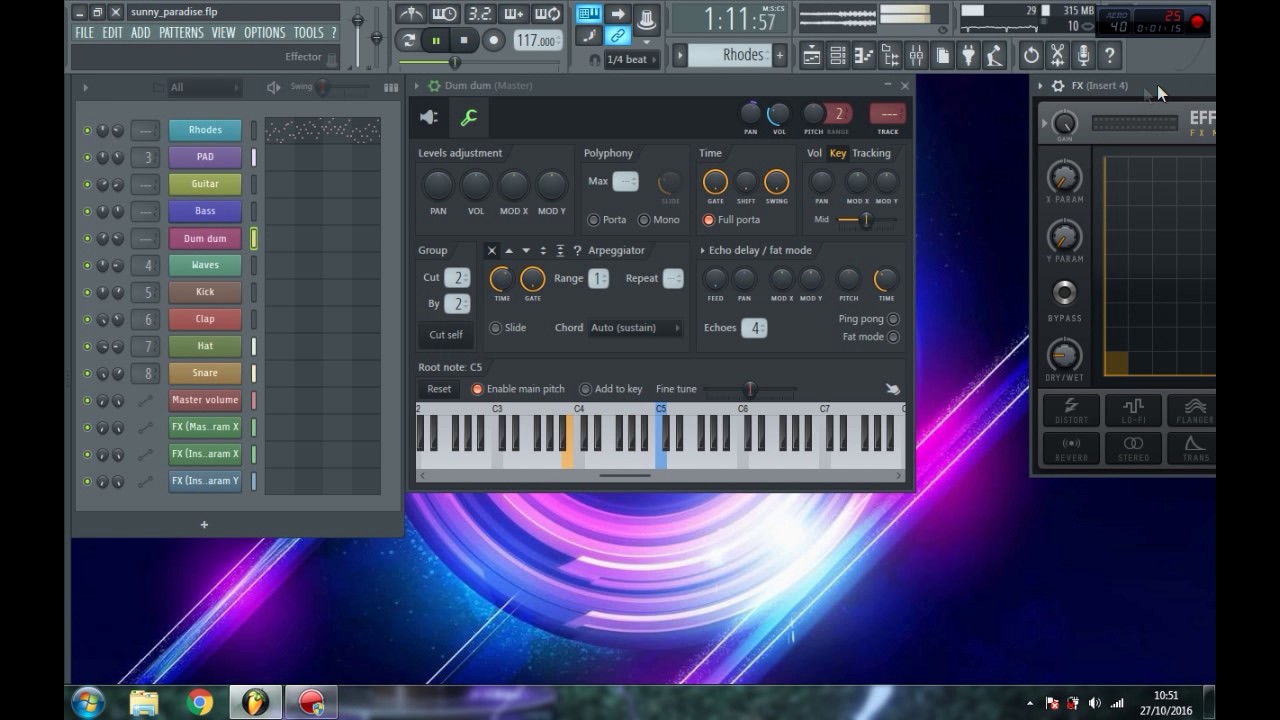
Task: Open the help question mark icon
Action: tap(1109, 56)
